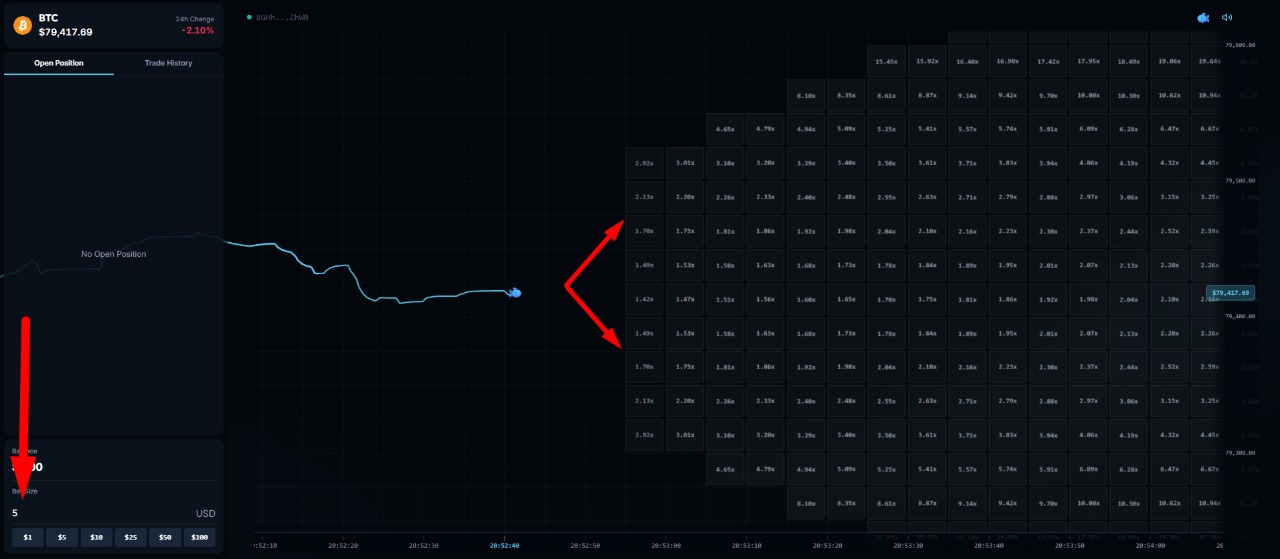Click the blue fish icon in the header
Screen dimensions: 1280x559
click(x=1203, y=17)
